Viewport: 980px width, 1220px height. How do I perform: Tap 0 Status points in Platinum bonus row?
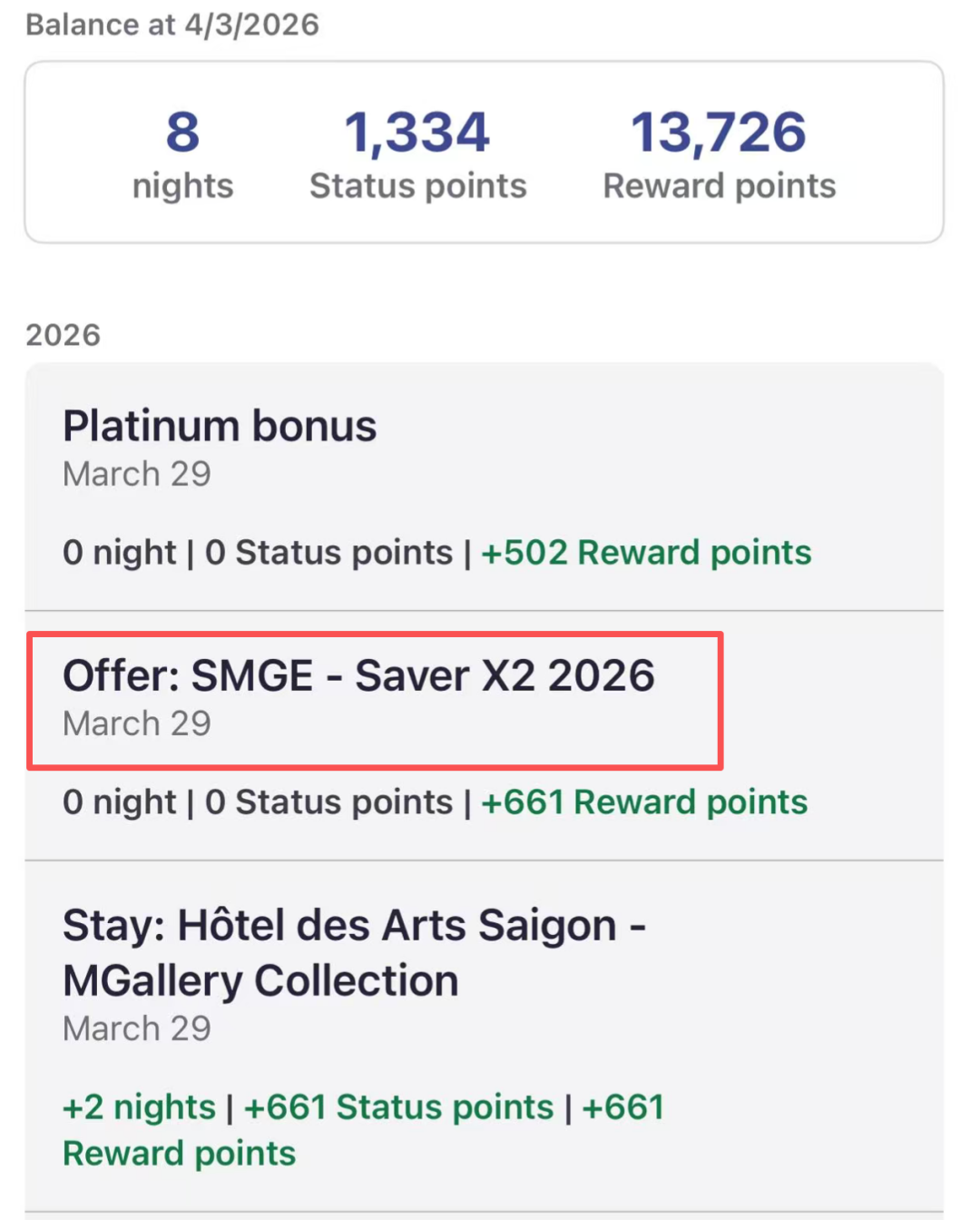[328, 552]
